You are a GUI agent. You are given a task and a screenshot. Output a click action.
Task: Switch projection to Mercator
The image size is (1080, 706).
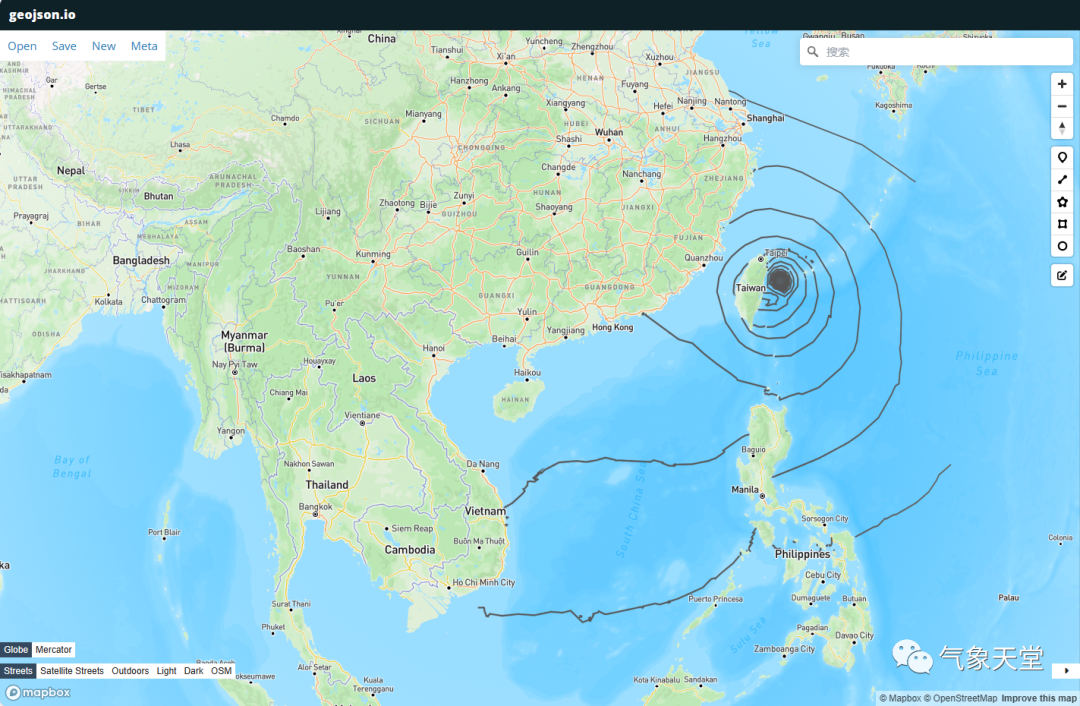(53, 650)
